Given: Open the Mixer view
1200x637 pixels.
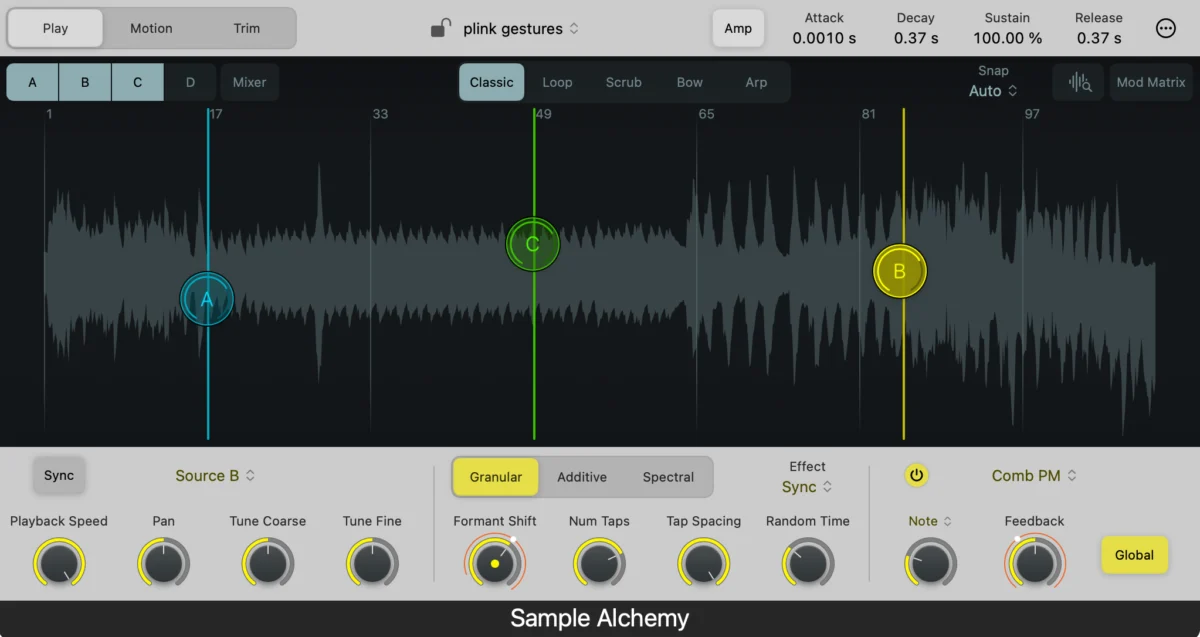Looking at the screenshot, I should tap(249, 82).
